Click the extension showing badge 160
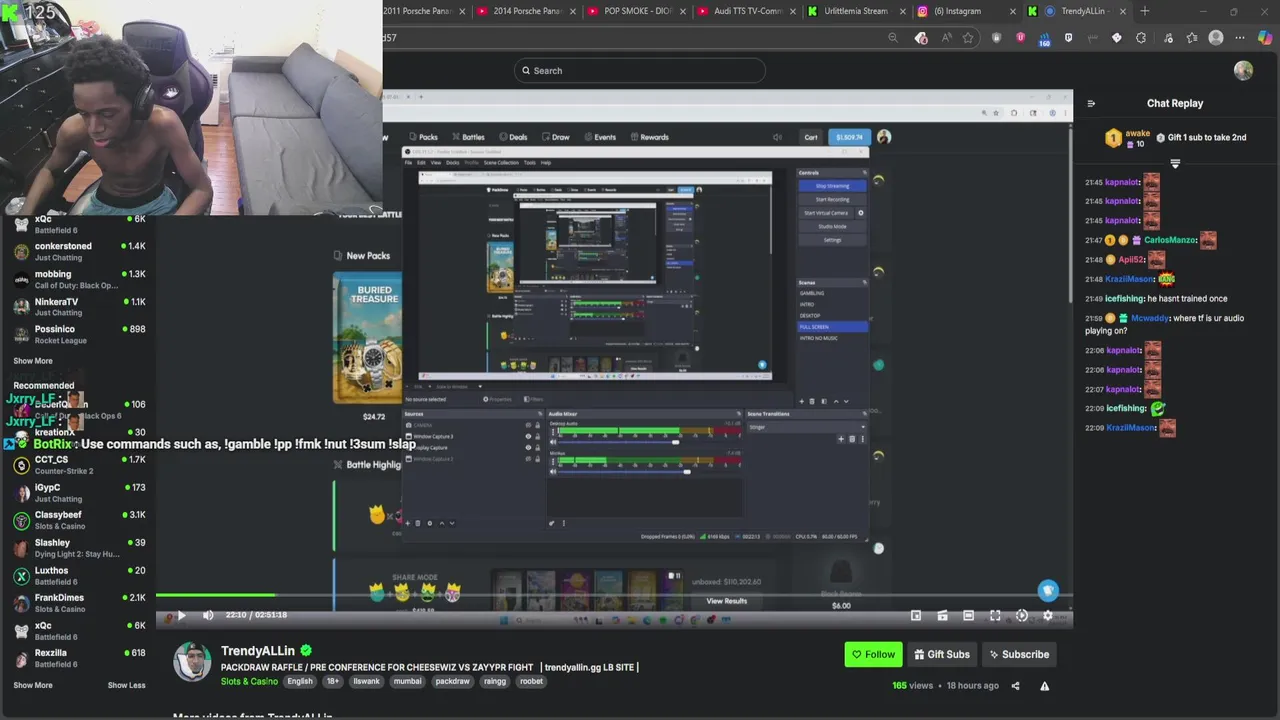Viewport: 1280px width, 720px height. pyautogui.click(x=1044, y=39)
